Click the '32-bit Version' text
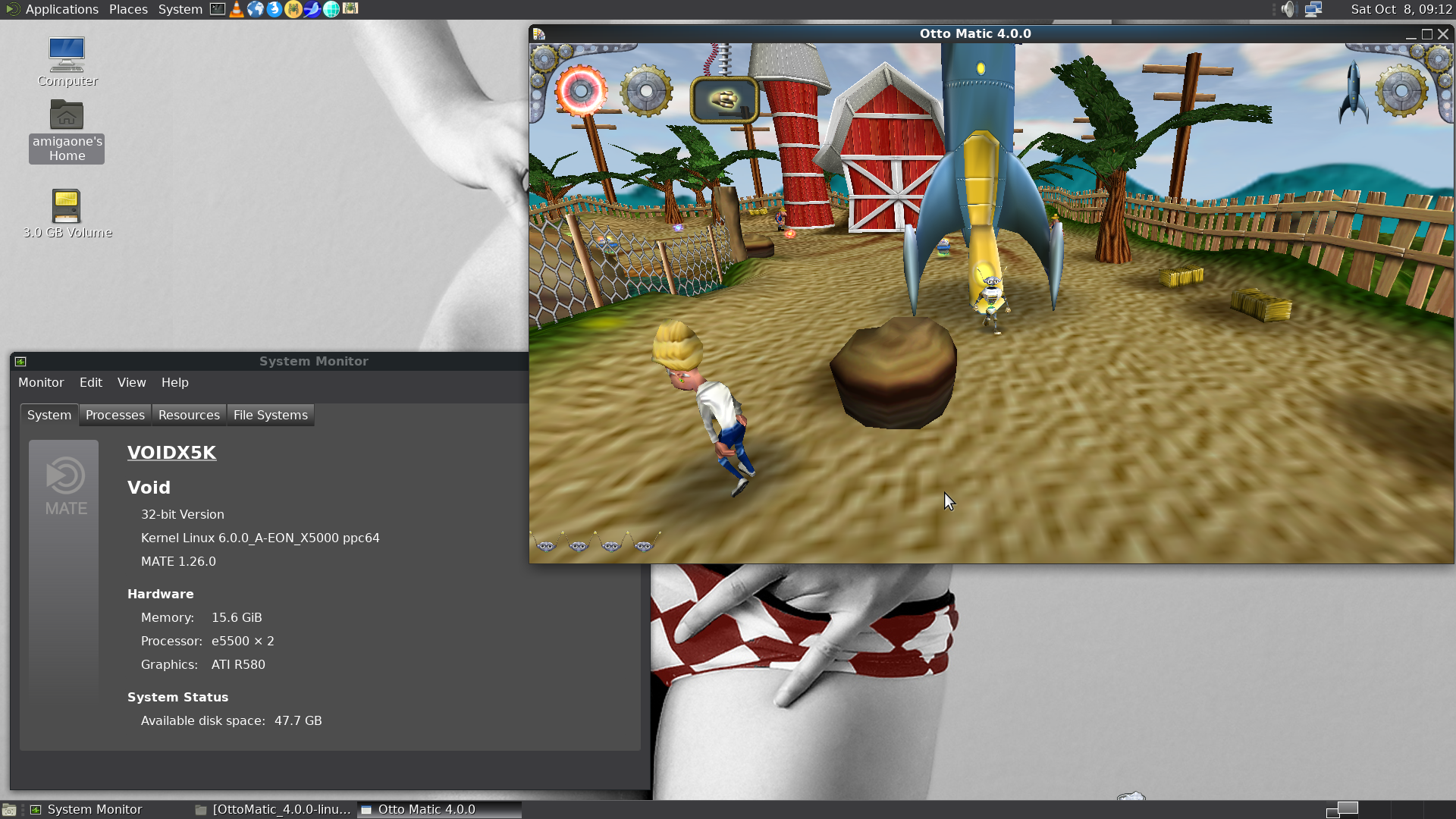The image size is (1456, 819). coord(182,515)
